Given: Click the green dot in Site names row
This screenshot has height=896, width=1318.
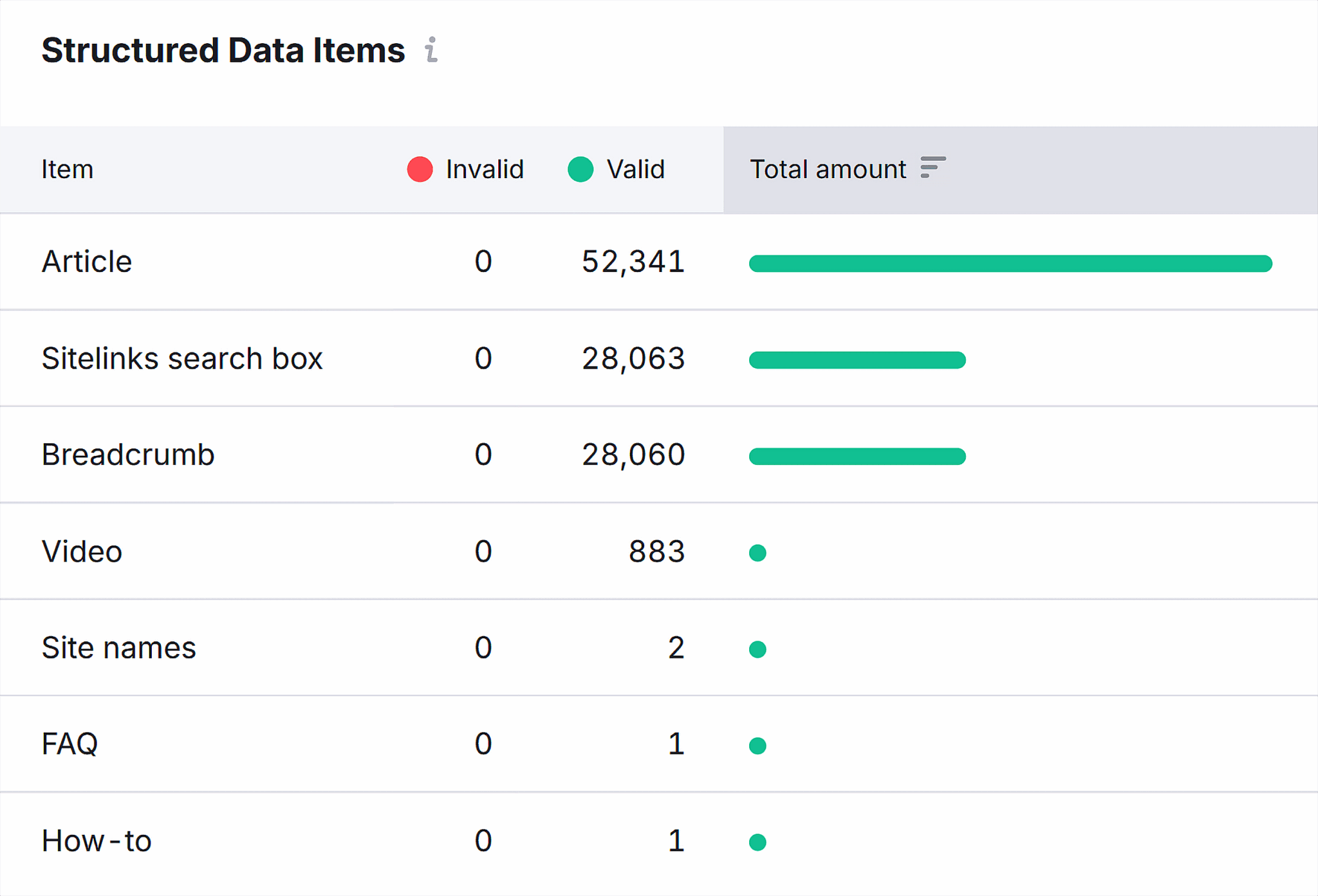Looking at the screenshot, I should 757,650.
